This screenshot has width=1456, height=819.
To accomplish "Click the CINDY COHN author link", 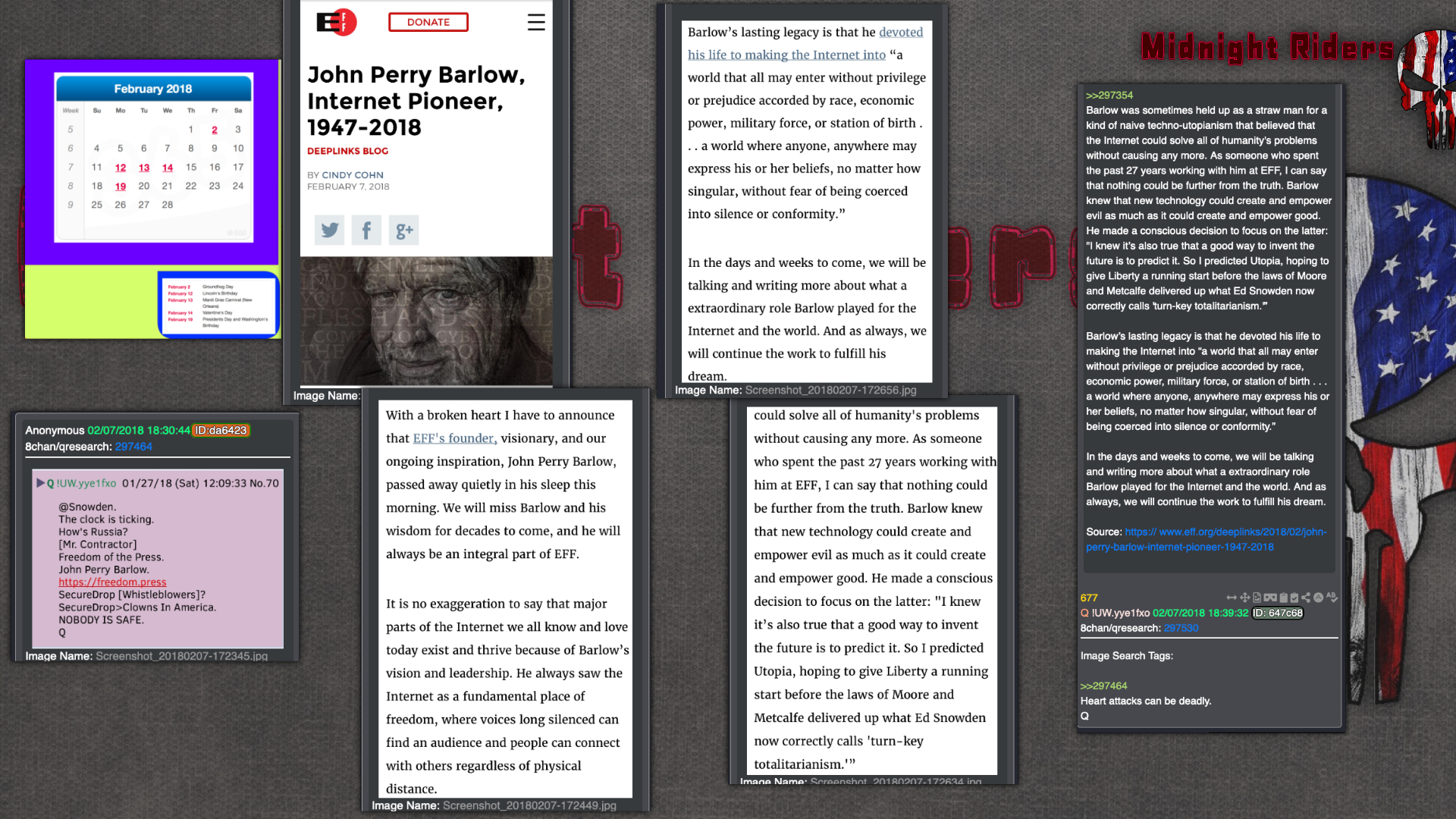I will point(353,175).
